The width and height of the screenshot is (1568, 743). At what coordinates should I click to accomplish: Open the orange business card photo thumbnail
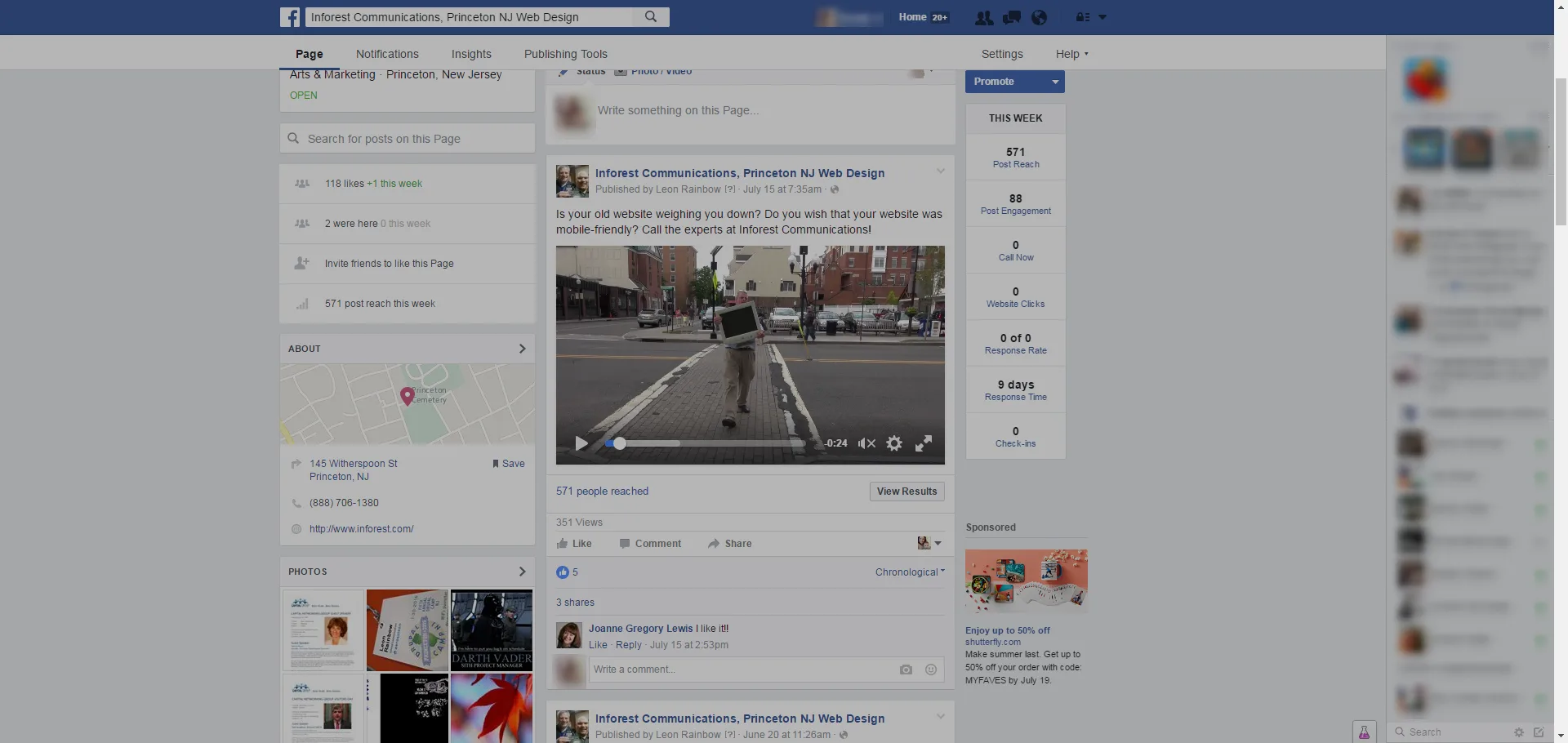407,630
